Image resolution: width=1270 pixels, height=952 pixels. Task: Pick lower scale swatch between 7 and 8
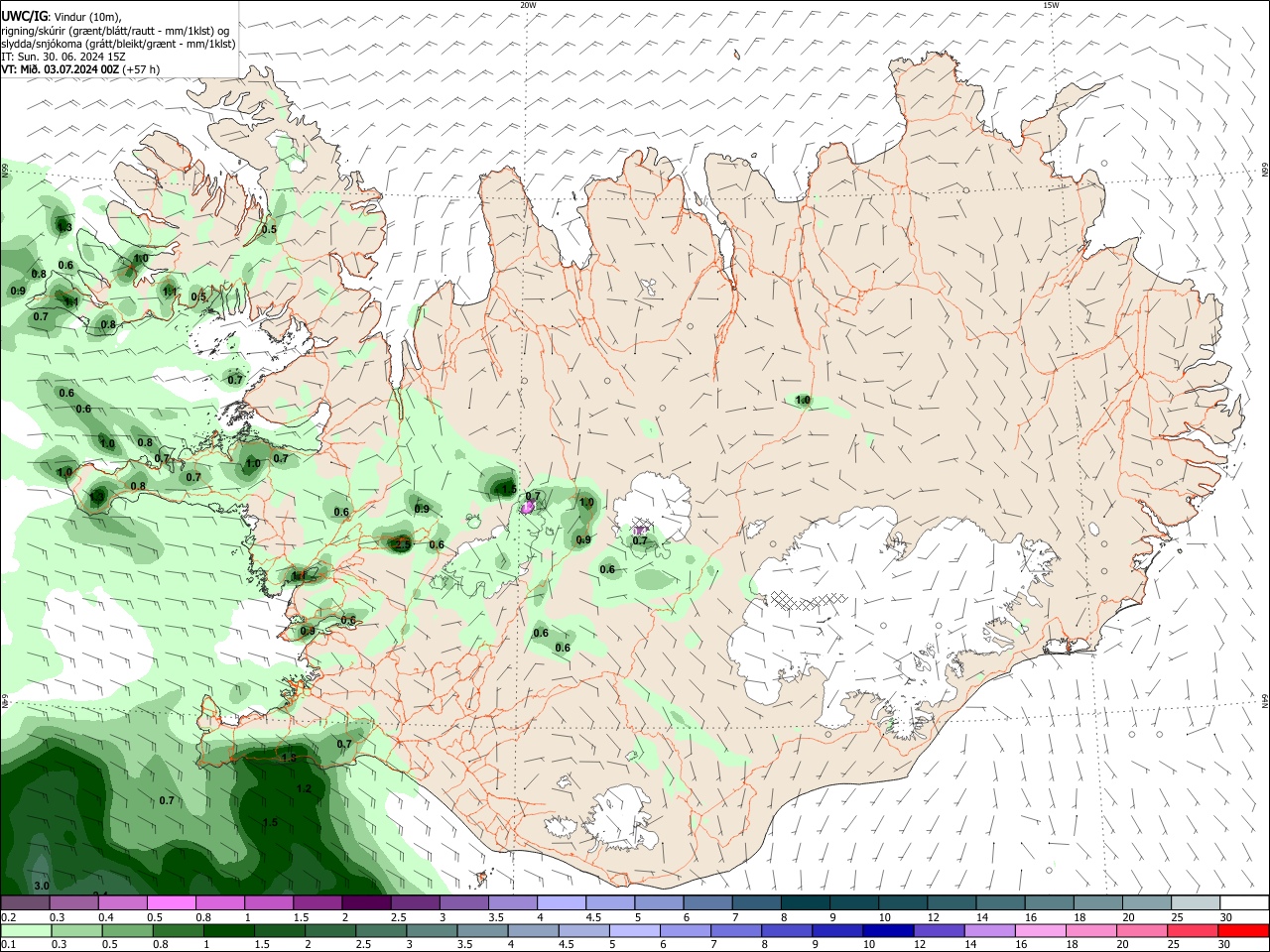735,930
